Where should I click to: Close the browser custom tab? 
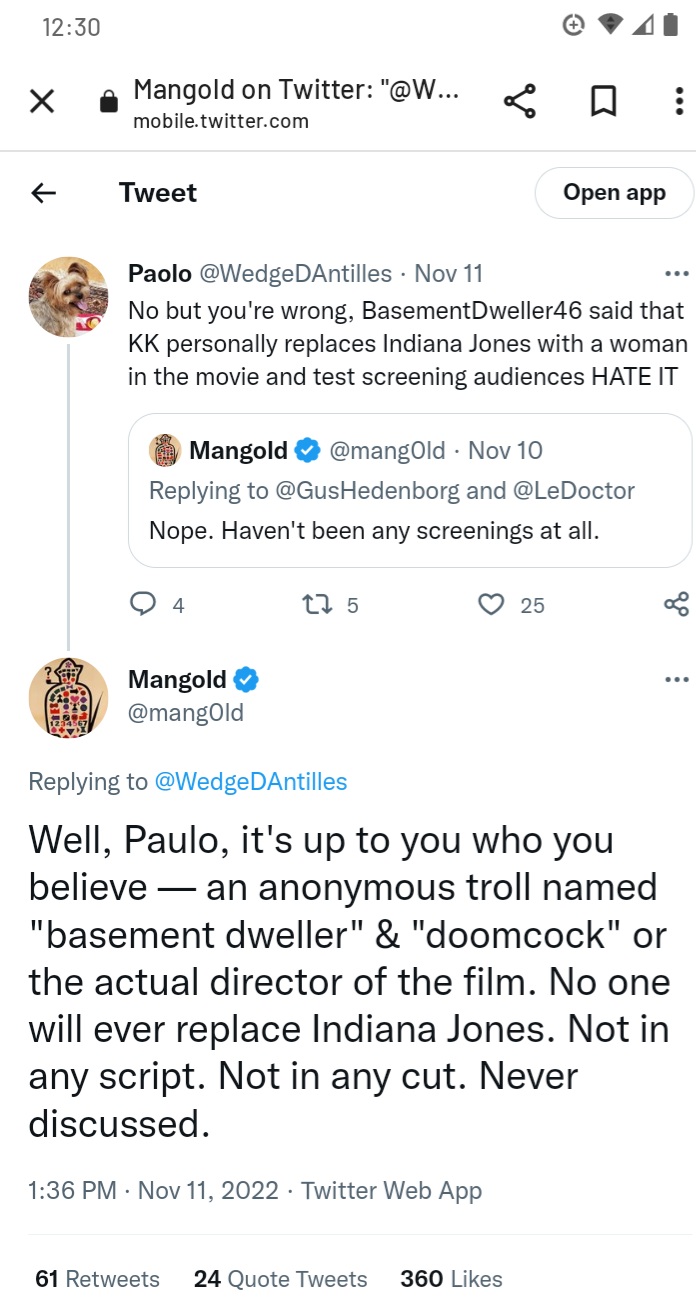[42, 101]
